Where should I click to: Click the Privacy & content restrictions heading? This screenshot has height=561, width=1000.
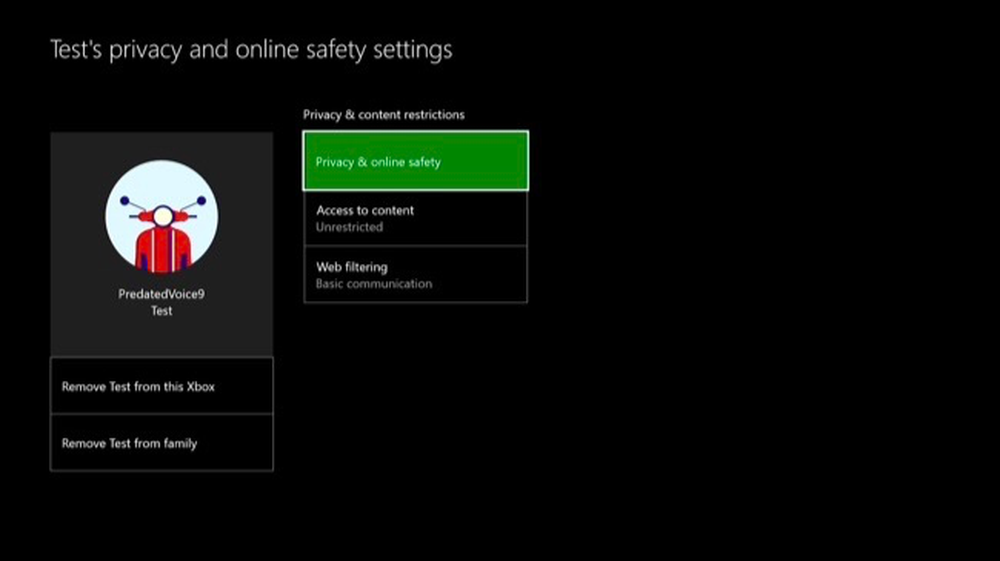[383, 115]
